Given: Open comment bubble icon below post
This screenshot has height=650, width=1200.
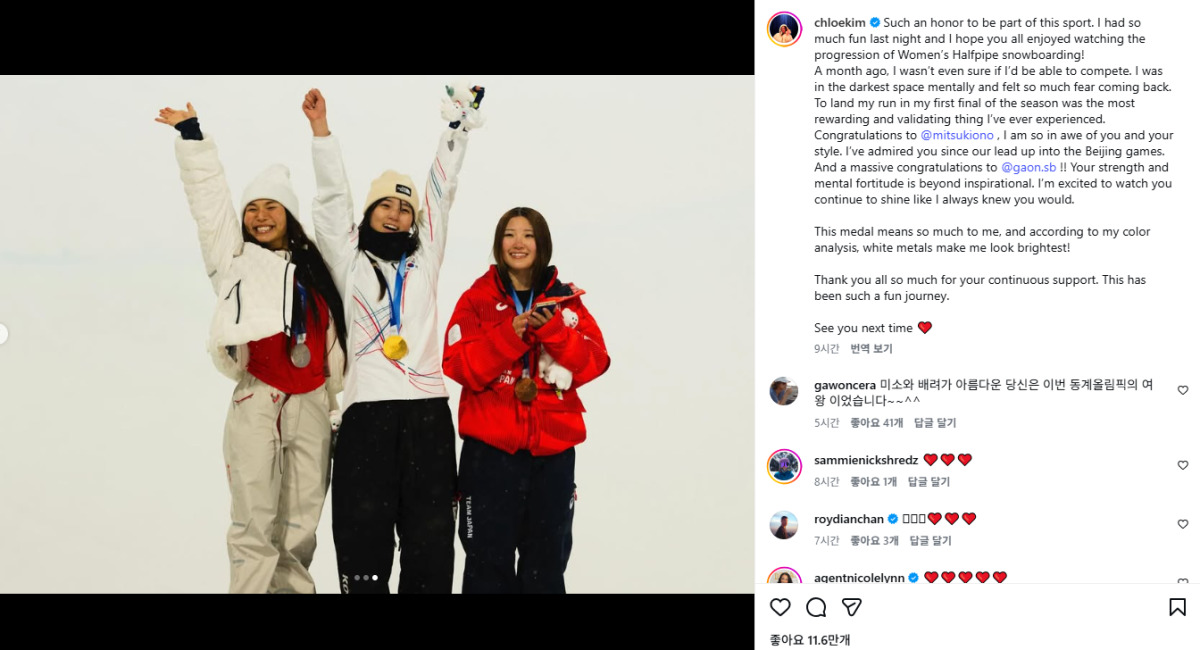Looking at the screenshot, I should 816,607.
